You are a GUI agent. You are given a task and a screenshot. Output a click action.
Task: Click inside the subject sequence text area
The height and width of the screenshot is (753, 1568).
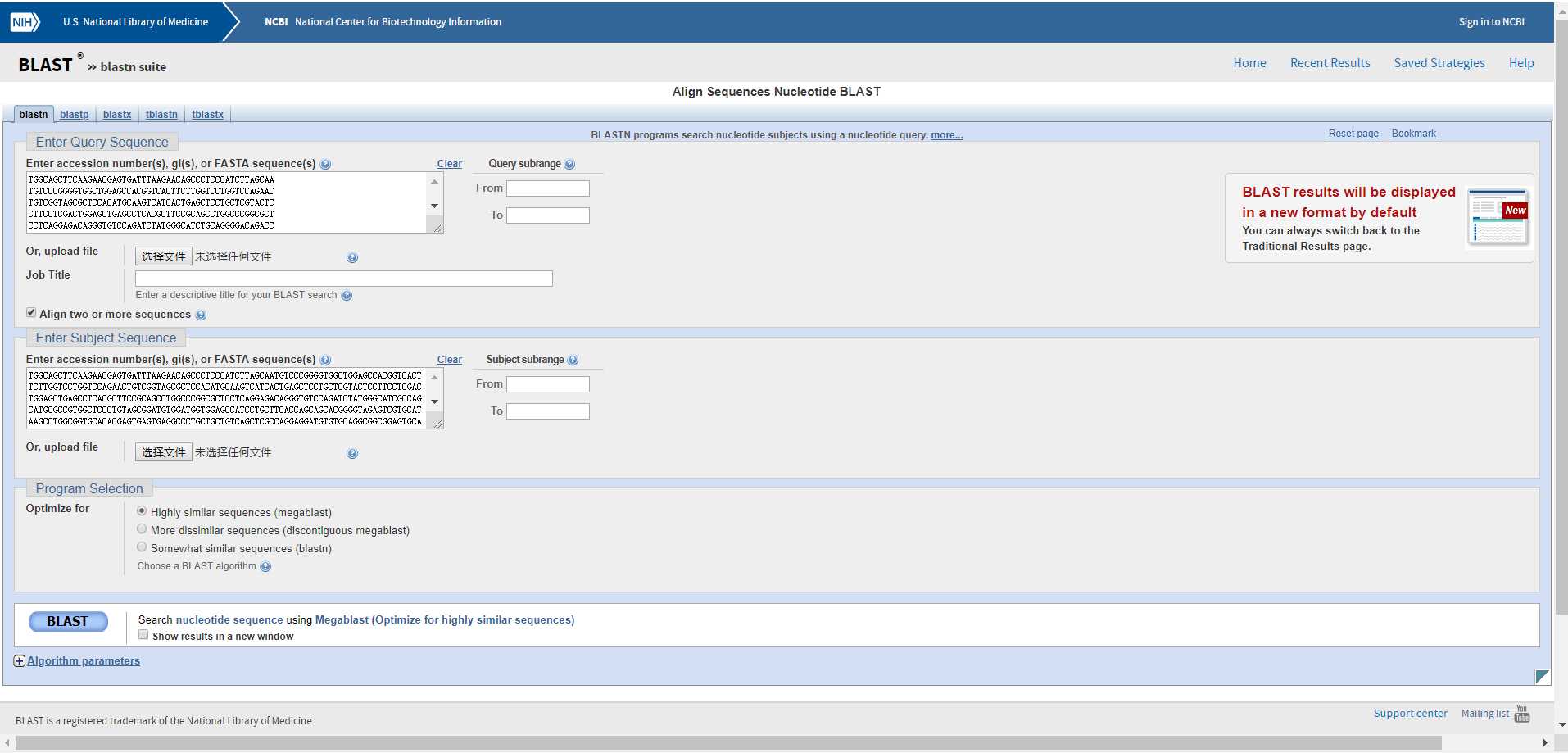[x=226, y=398]
